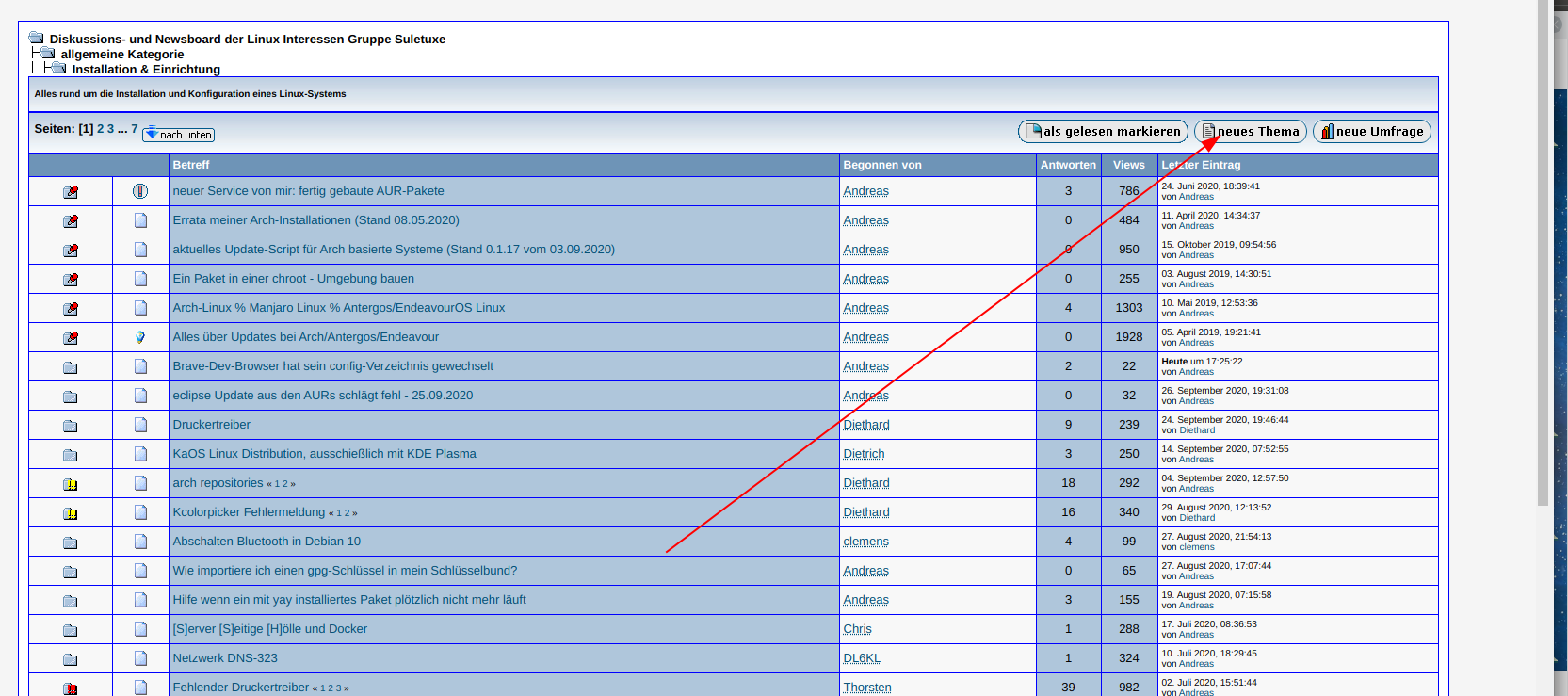This screenshot has height=696, width=1568.
Task: Open topic 'eclipse Update aus den AURs schlägt fehl'
Action: pos(323,396)
